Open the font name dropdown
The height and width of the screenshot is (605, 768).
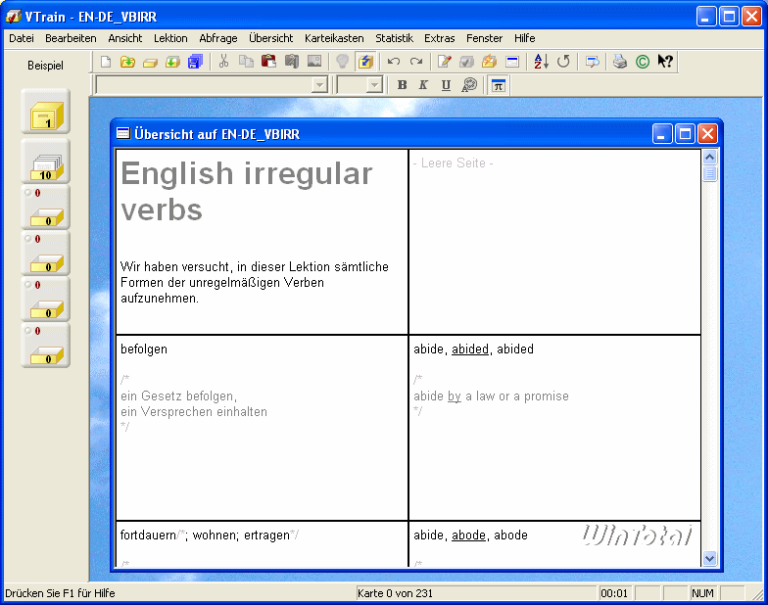coord(319,85)
